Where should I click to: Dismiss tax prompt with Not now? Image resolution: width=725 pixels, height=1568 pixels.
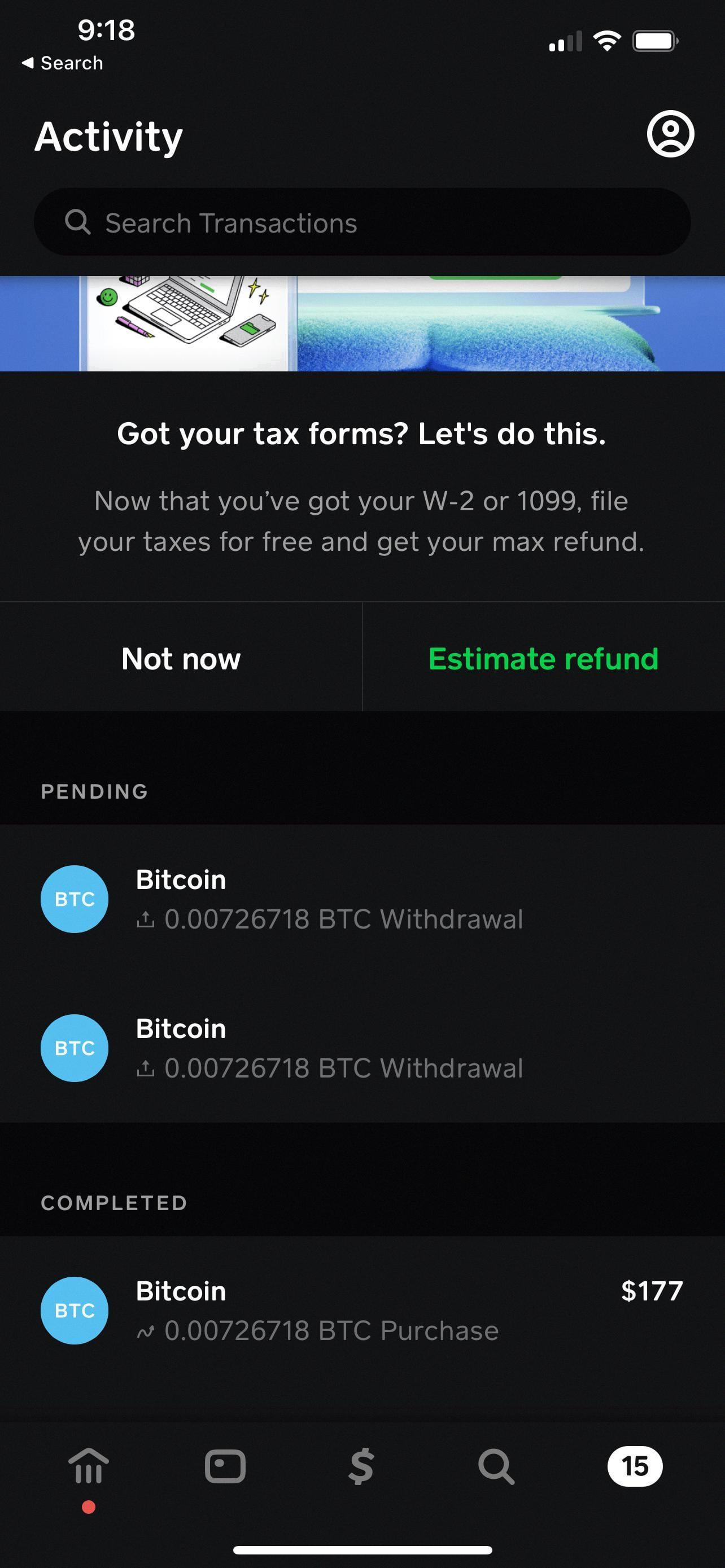[181, 658]
